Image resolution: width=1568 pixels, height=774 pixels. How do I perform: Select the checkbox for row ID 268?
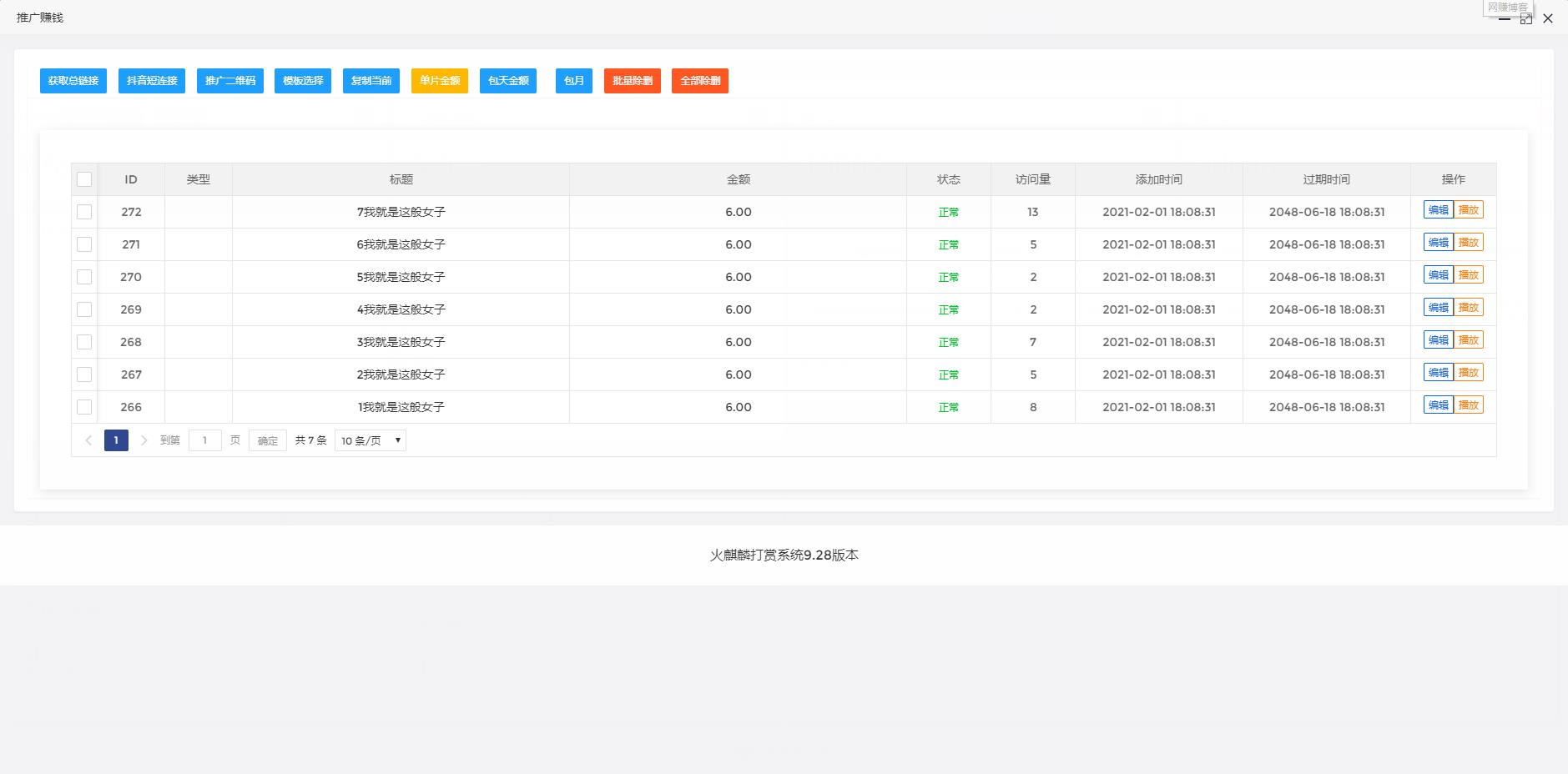[84, 342]
